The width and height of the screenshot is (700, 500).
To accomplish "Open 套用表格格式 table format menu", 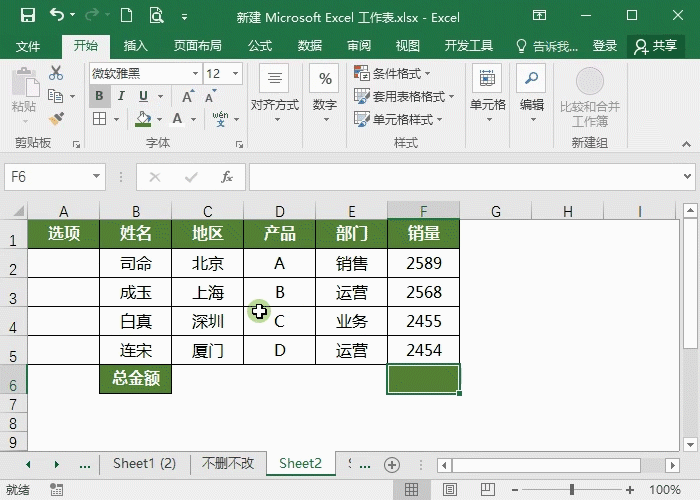I will pos(404,96).
